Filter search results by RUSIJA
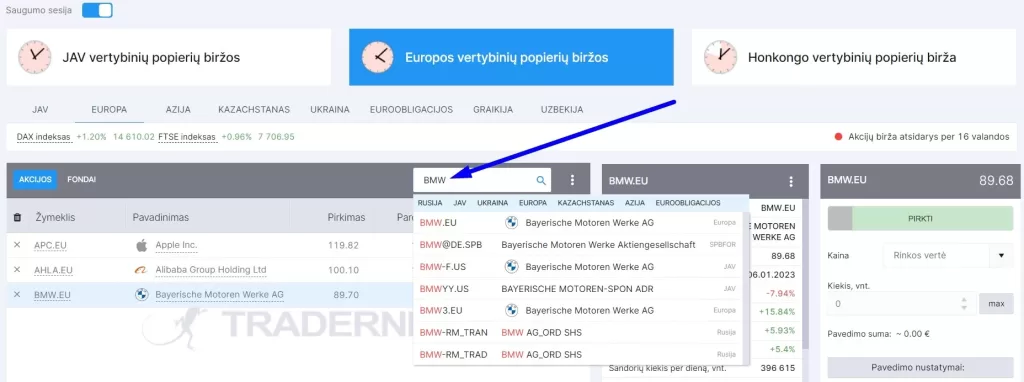1024x382 pixels. click(x=430, y=203)
